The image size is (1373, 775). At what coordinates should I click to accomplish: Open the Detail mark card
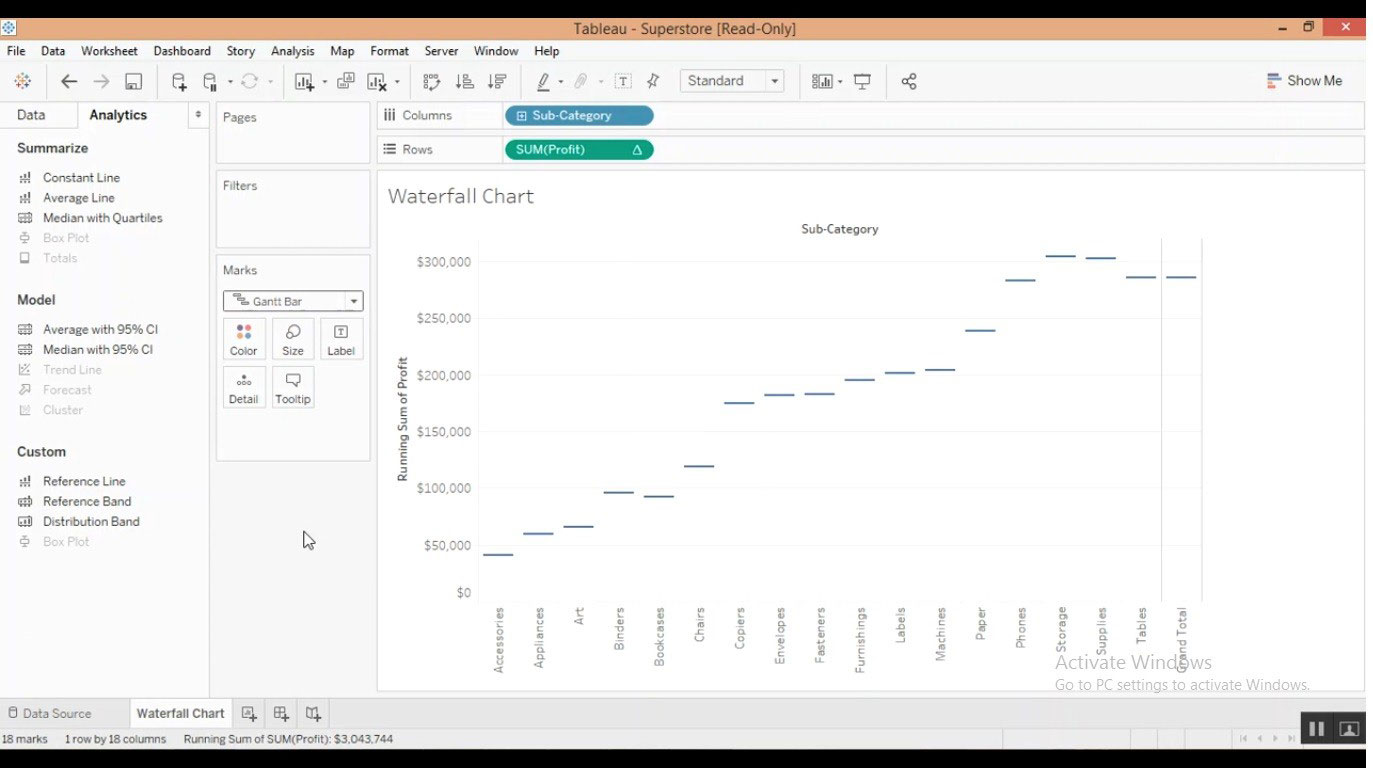point(244,387)
